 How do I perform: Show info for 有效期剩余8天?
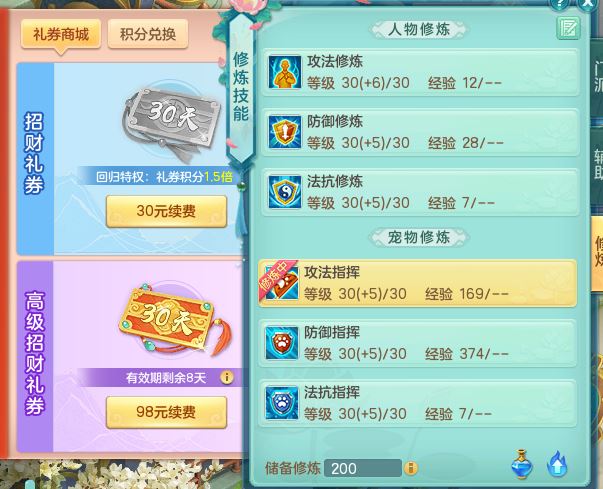(227, 378)
